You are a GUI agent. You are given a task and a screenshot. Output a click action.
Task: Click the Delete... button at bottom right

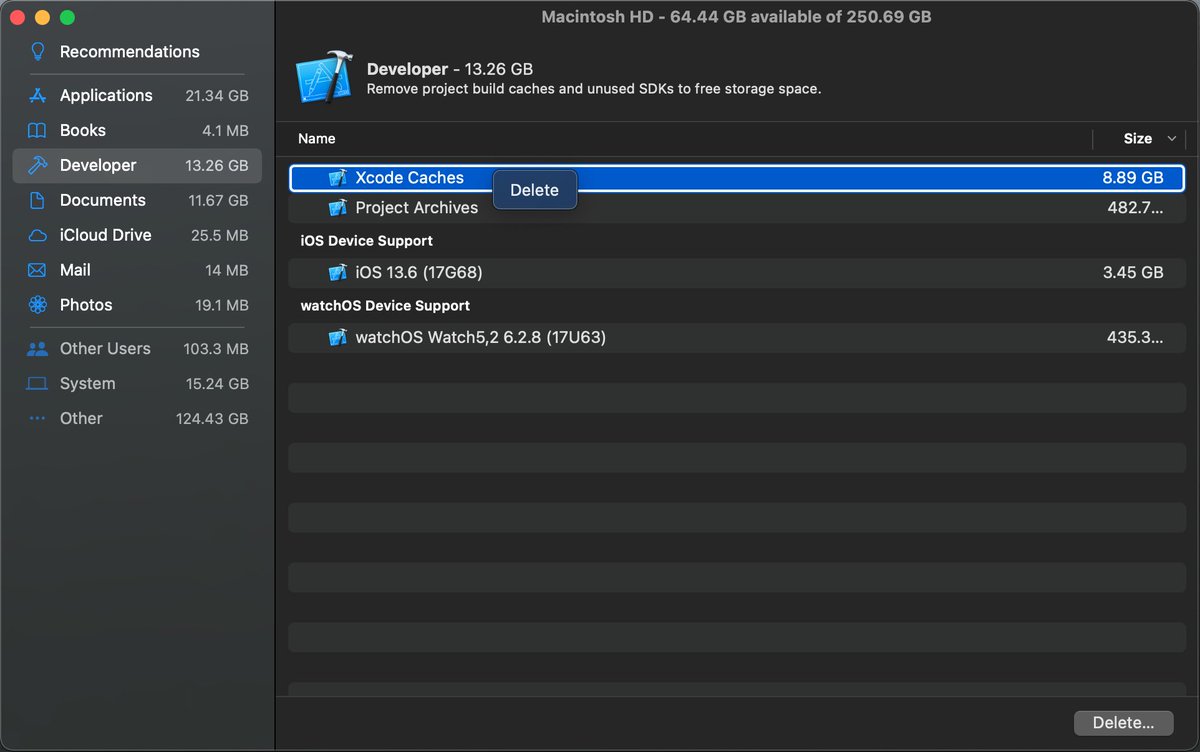click(x=1124, y=722)
